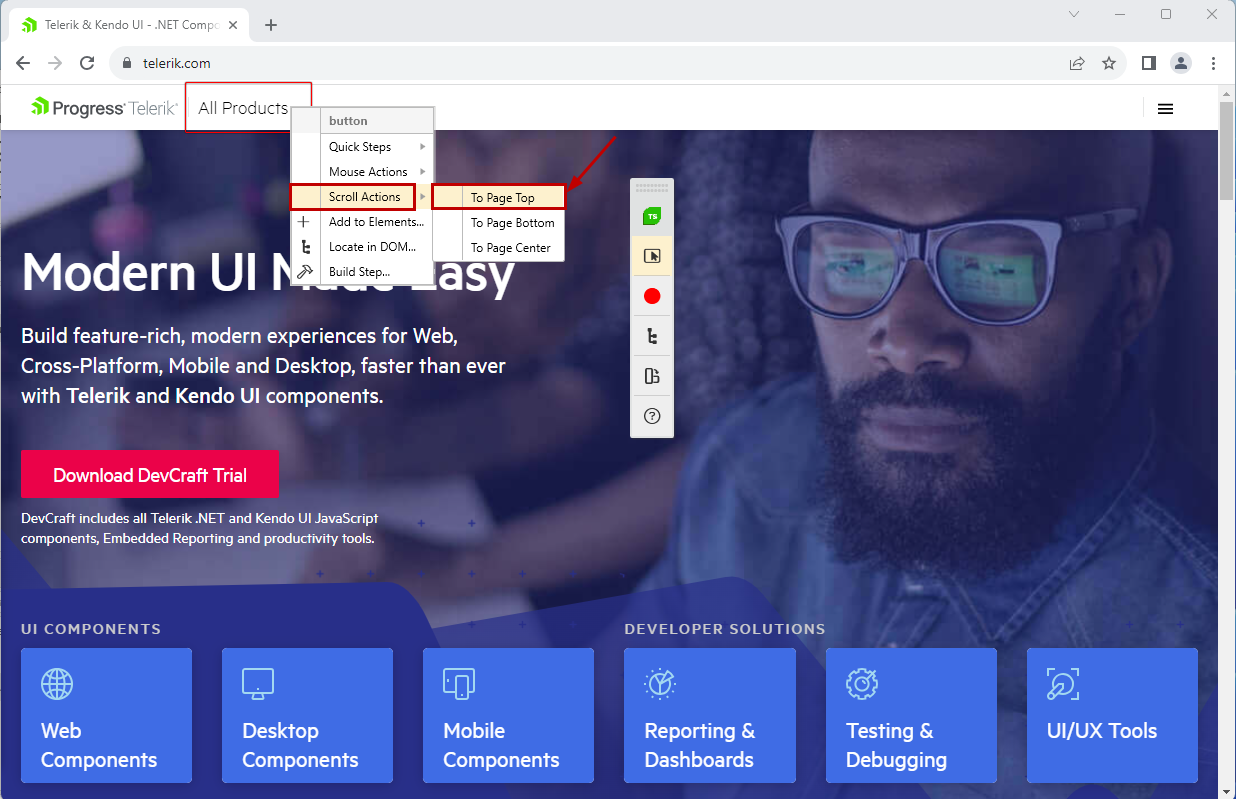Viewport: 1236px width, 799px height.
Task: Choose To Page Top scroll action
Action: (x=499, y=198)
